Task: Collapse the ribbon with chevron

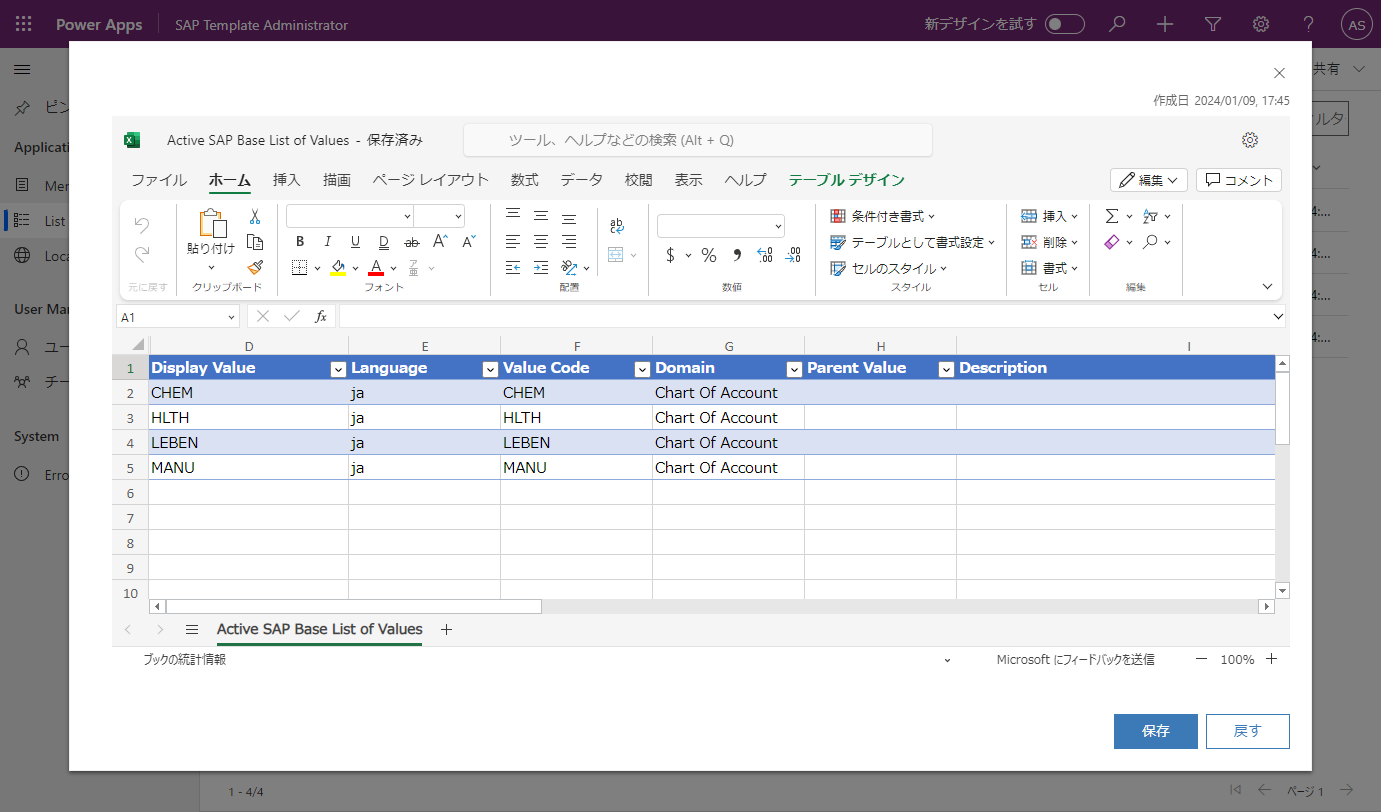Action: (x=1268, y=287)
